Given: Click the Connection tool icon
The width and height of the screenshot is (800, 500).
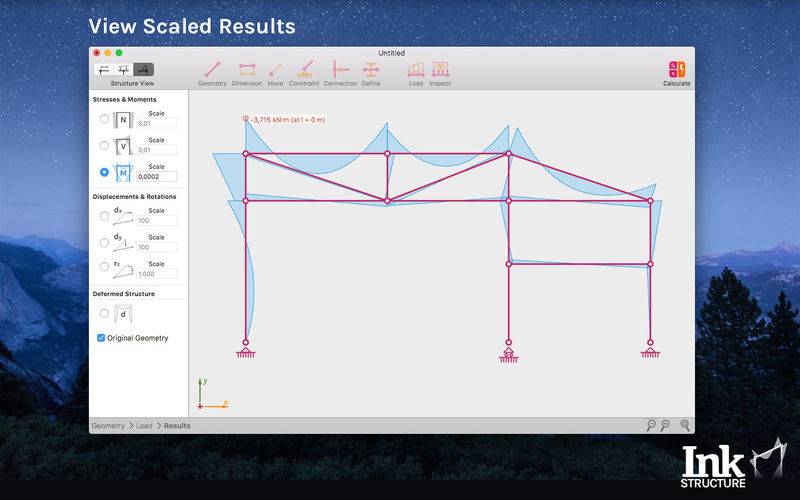Looking at the screenshot, I should (340, 71).
